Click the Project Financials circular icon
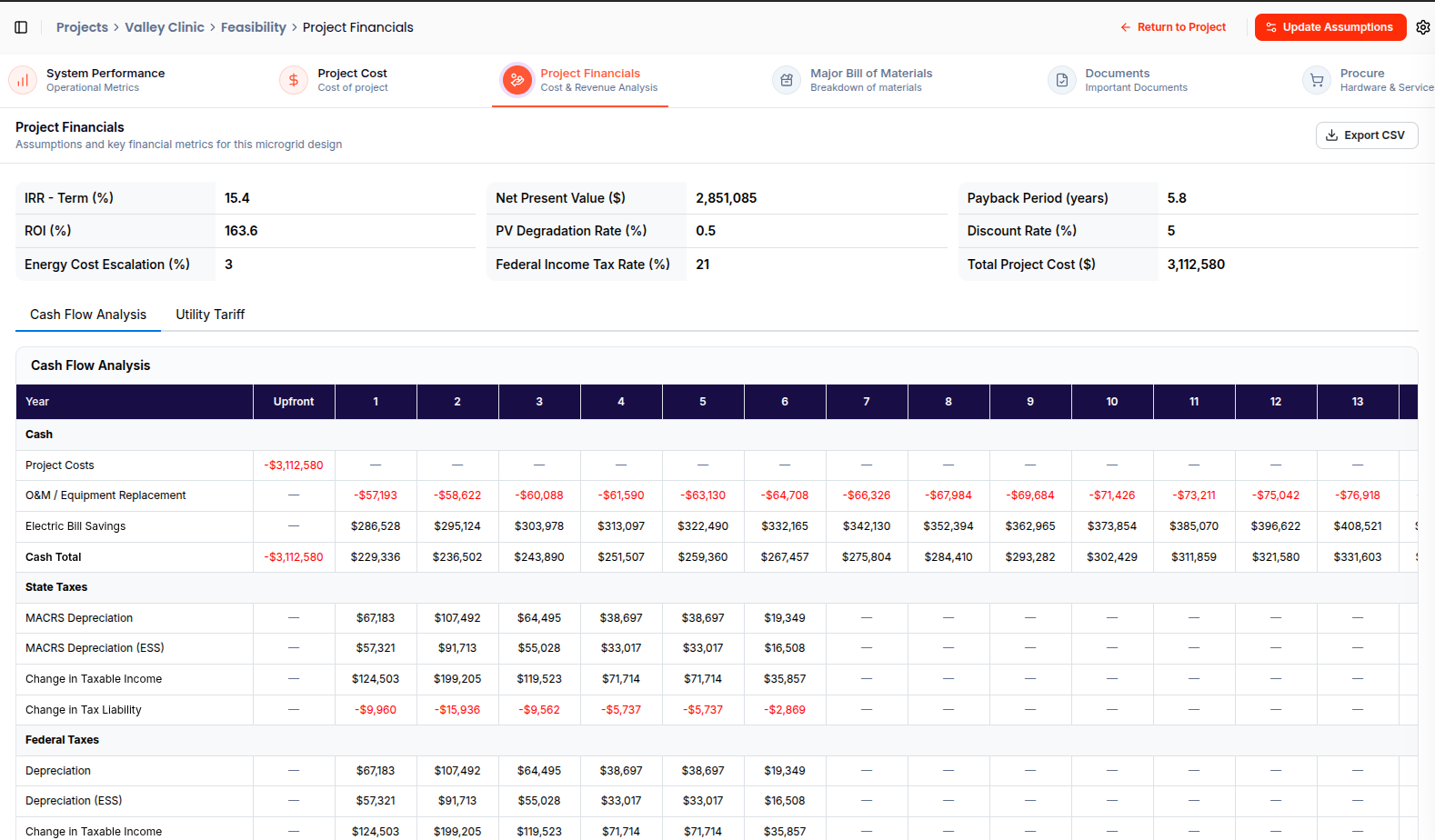The image size is (1435, 840). 517,80
